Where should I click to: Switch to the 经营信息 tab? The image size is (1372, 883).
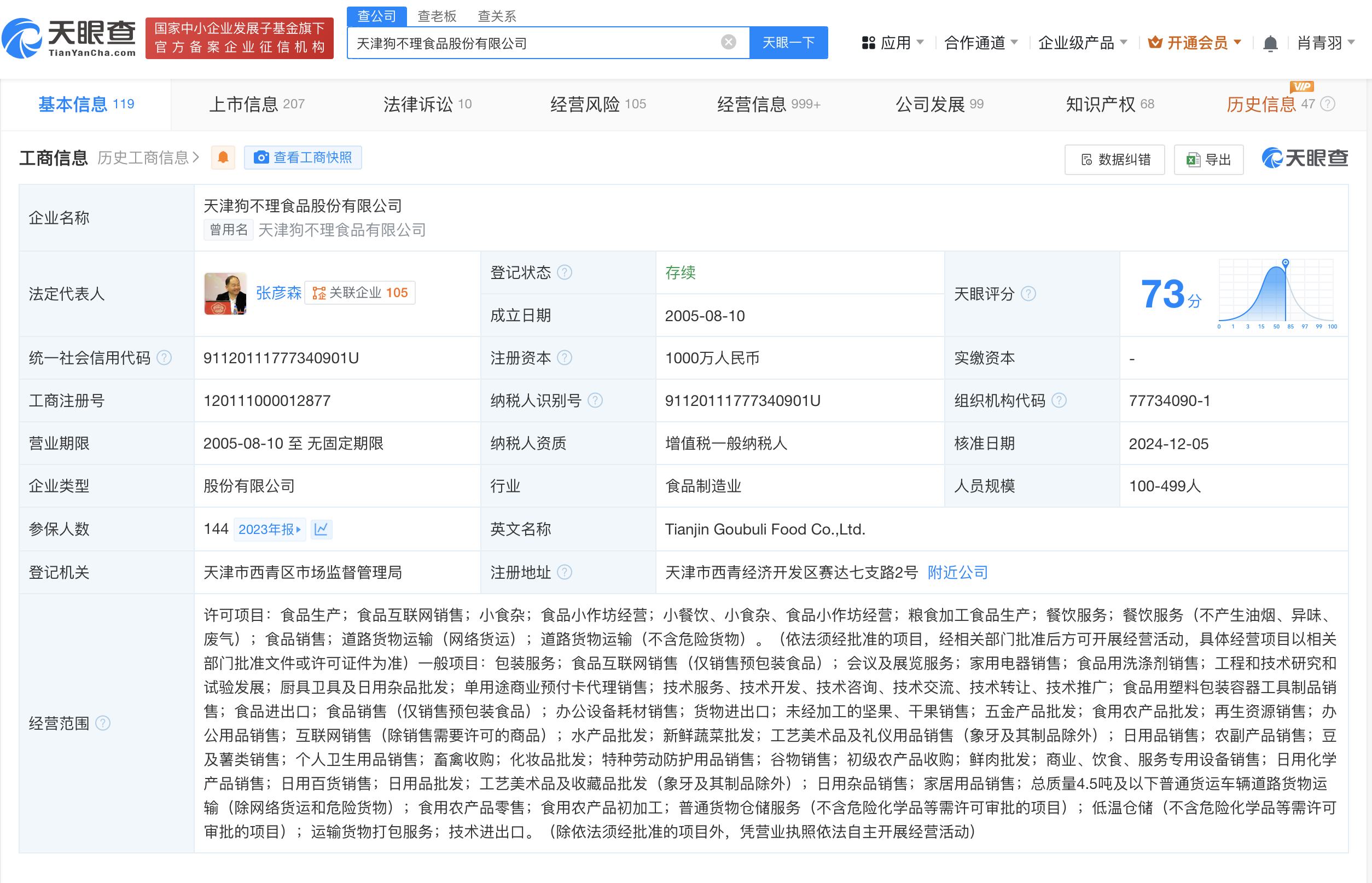769,104
